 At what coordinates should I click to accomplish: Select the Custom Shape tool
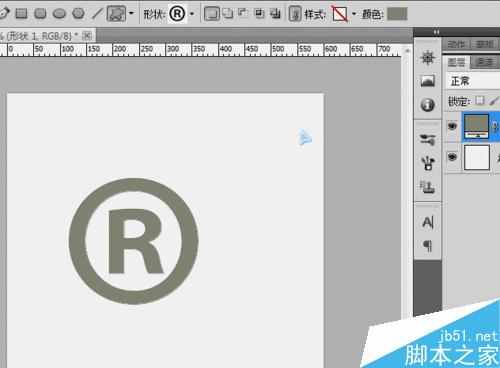pyautogui.click(x=116, y=14)
